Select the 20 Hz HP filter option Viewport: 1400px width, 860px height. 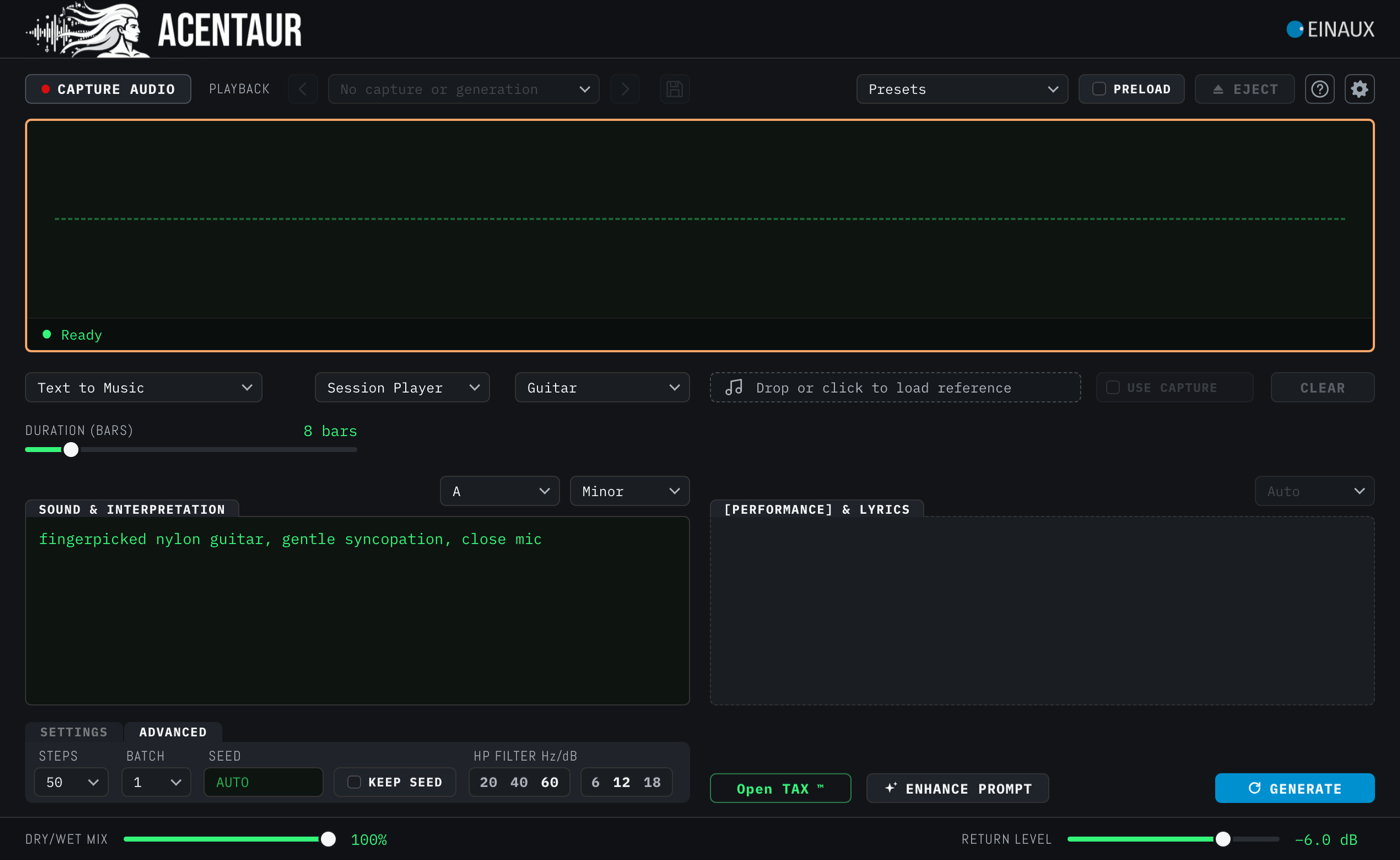click(x=488, y=782)
